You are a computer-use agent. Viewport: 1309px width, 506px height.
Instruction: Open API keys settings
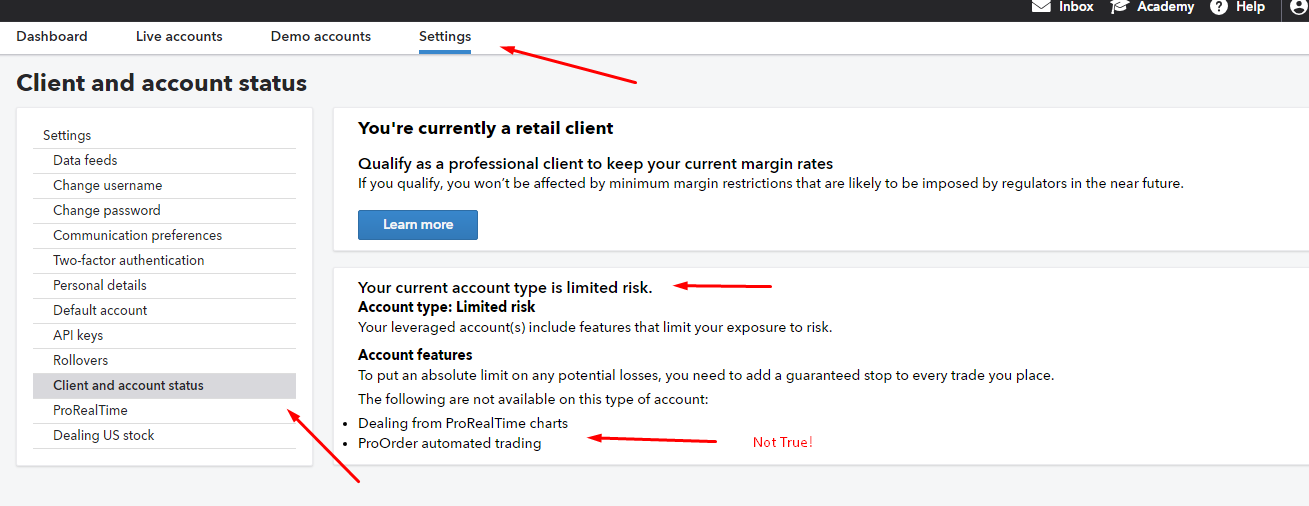click(78, 335)
